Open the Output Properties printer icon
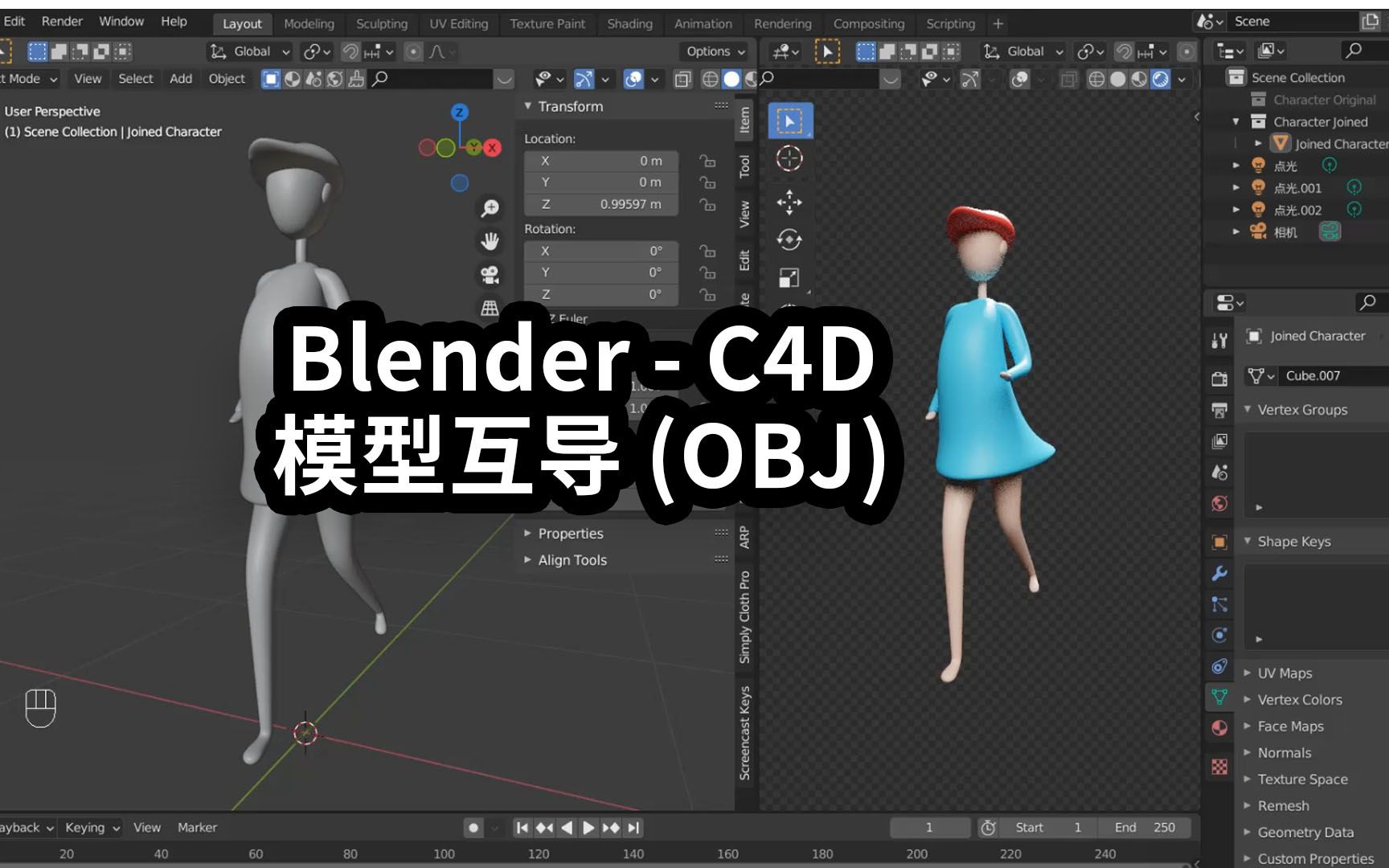 (1219, 410)
